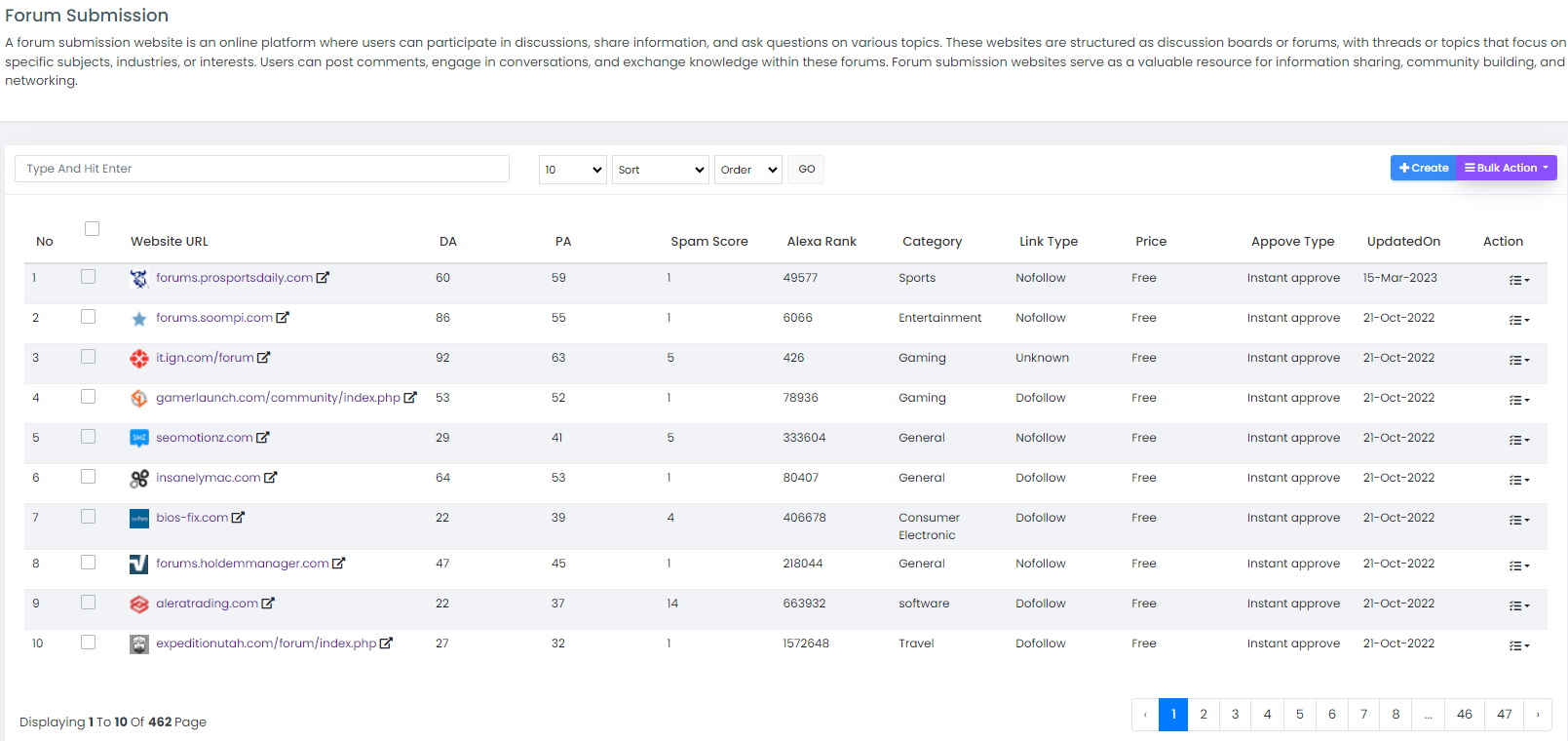Check the box for forums.prosportsdaily.com row
Viewport: 1568px width, 741px height.
[x=89, y=277]
